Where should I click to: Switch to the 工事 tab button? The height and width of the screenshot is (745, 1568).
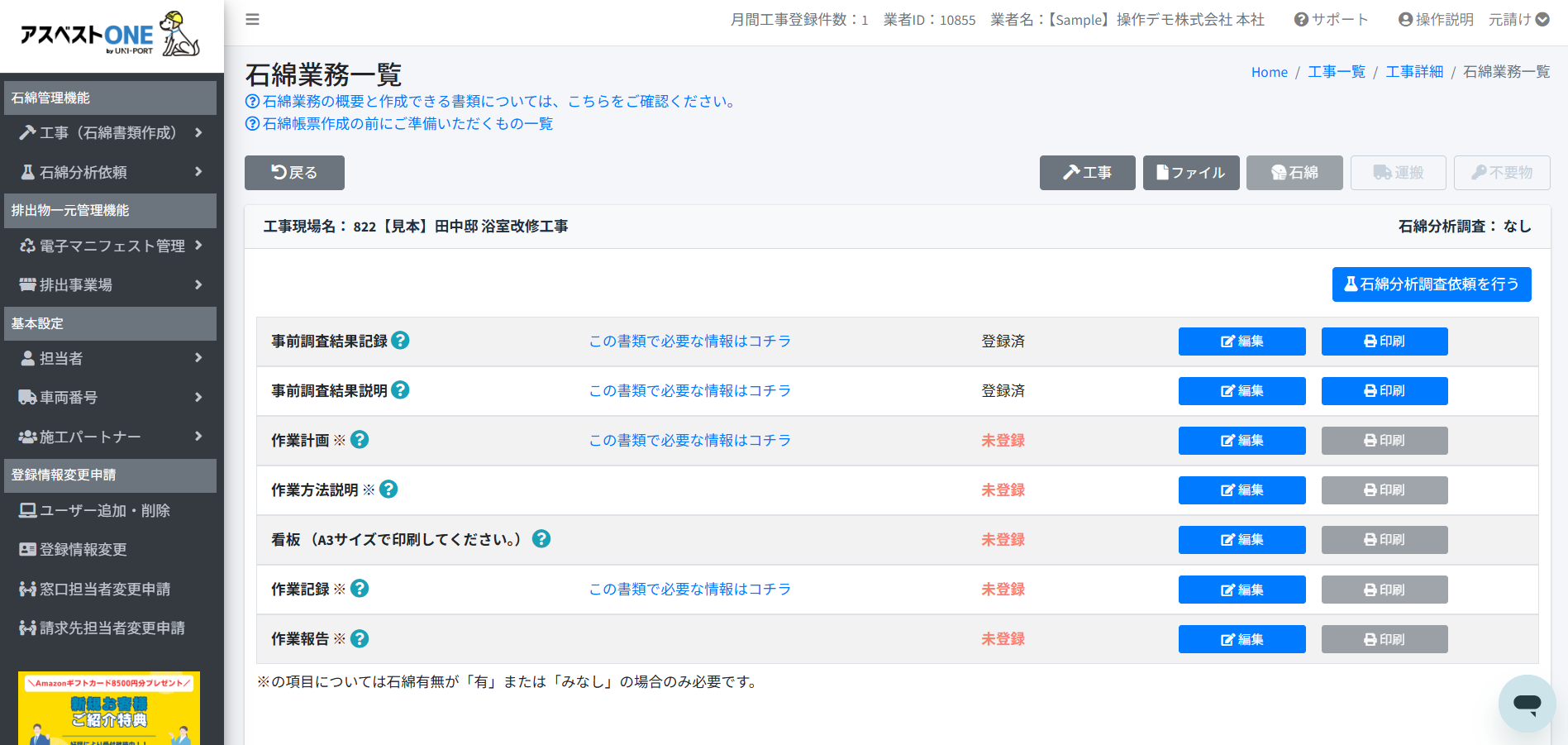click(1087, 173)
